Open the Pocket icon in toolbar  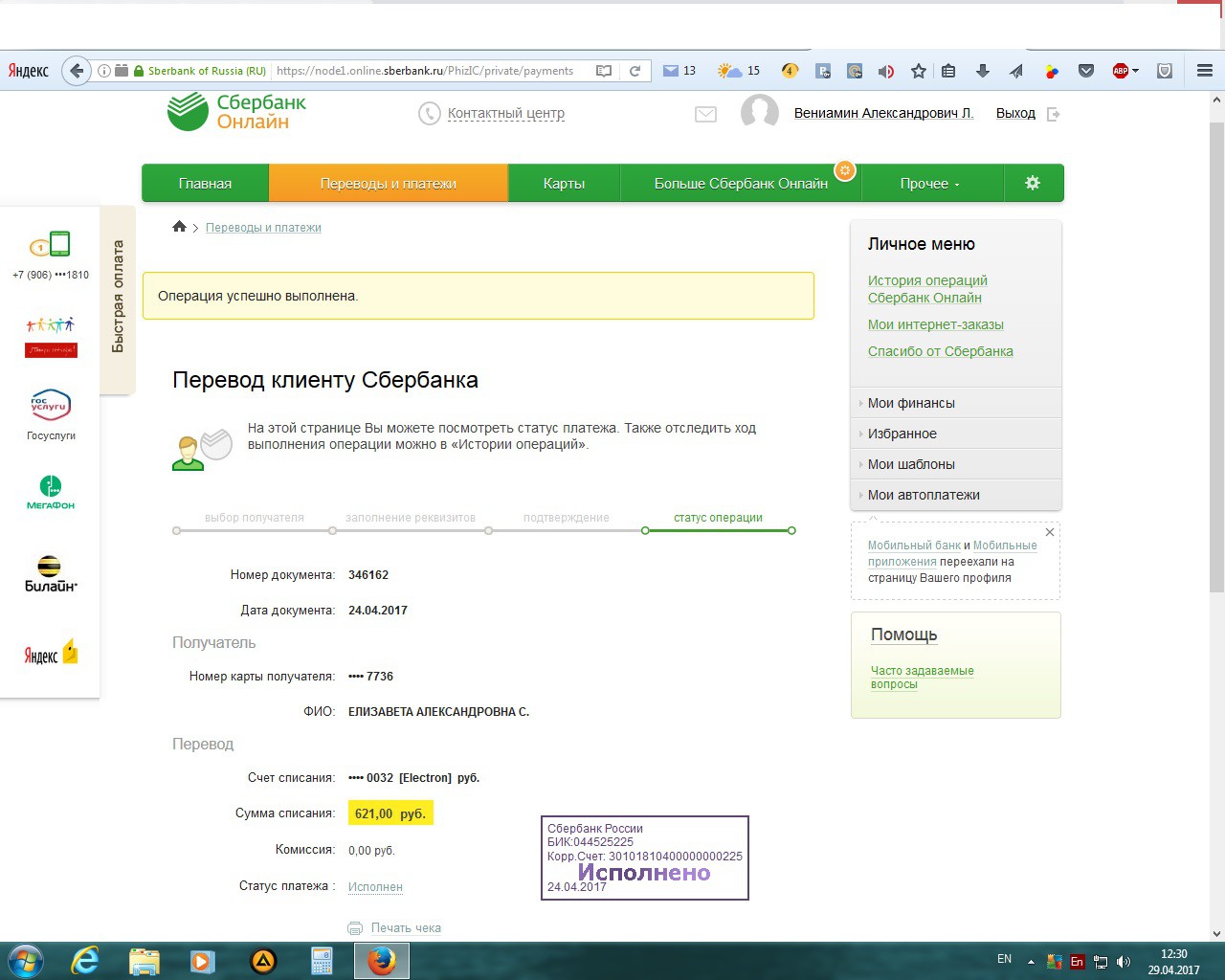click(x=1086, y=71)
